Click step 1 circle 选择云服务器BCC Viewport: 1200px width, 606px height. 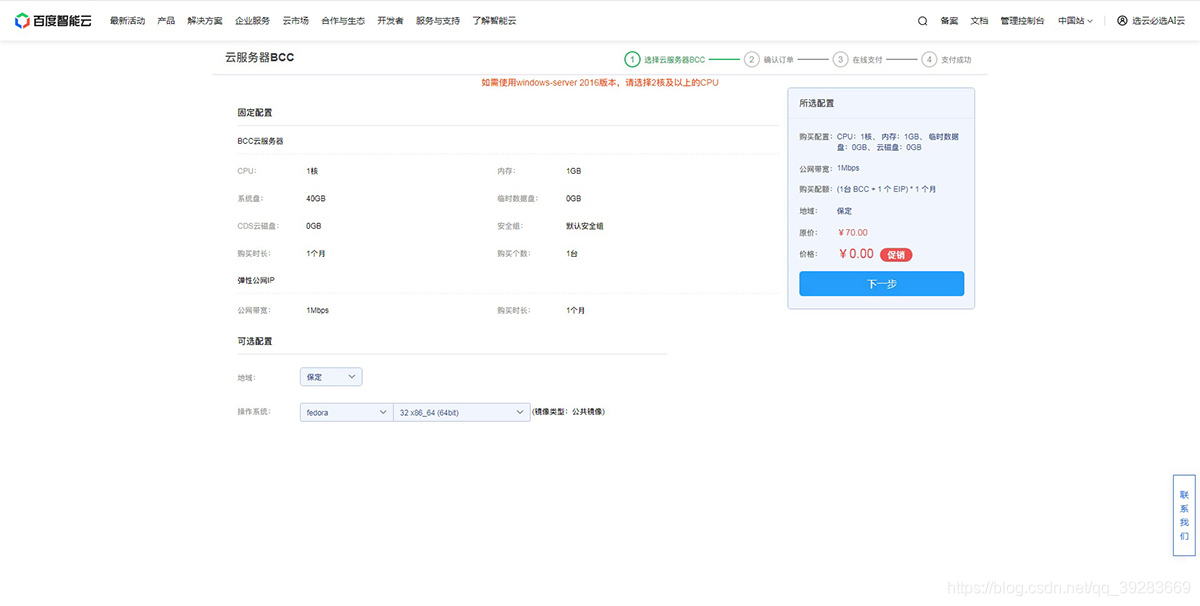(x=631, y=59)
